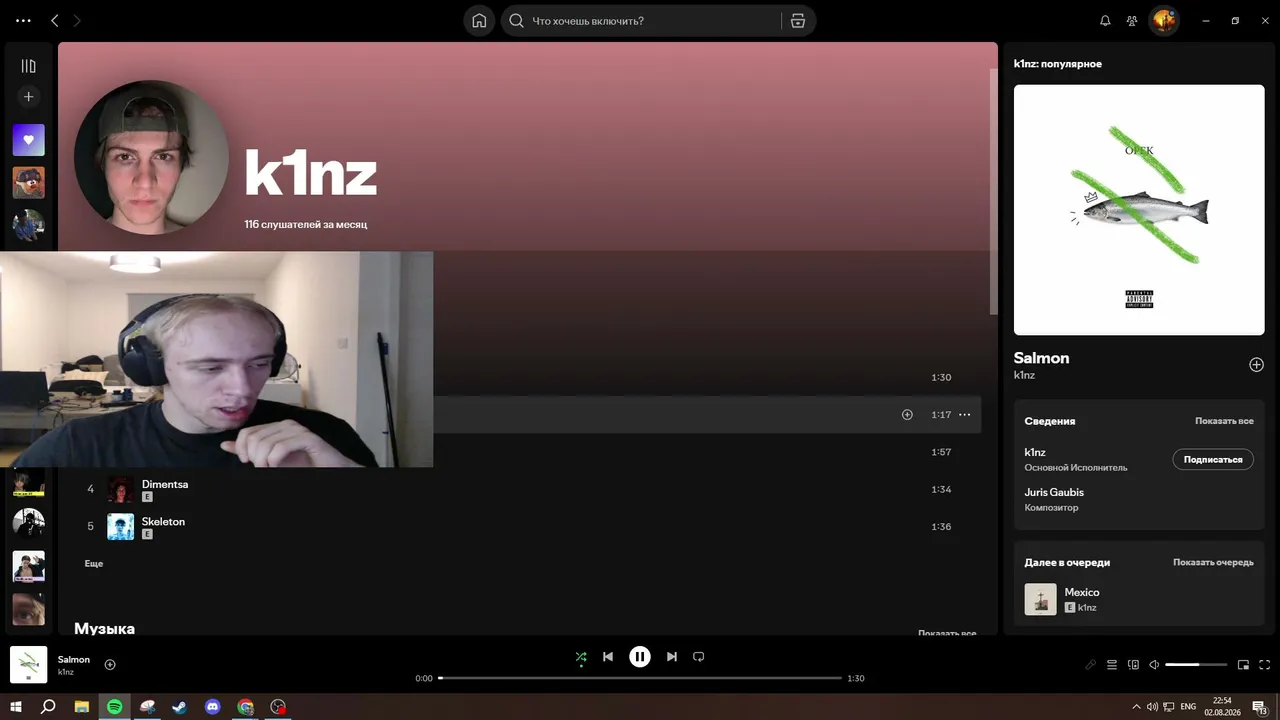The height and width of the screenshot is (720, 1280).
Task: Expand the system tray hidden icons
Action: (x=1135, y=707)
